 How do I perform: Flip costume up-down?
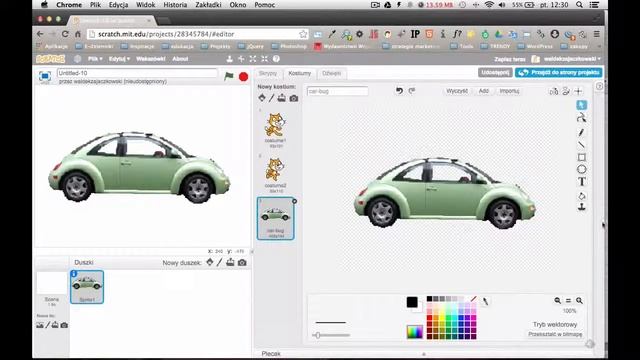pyautogui.click(x=566, y=91)
